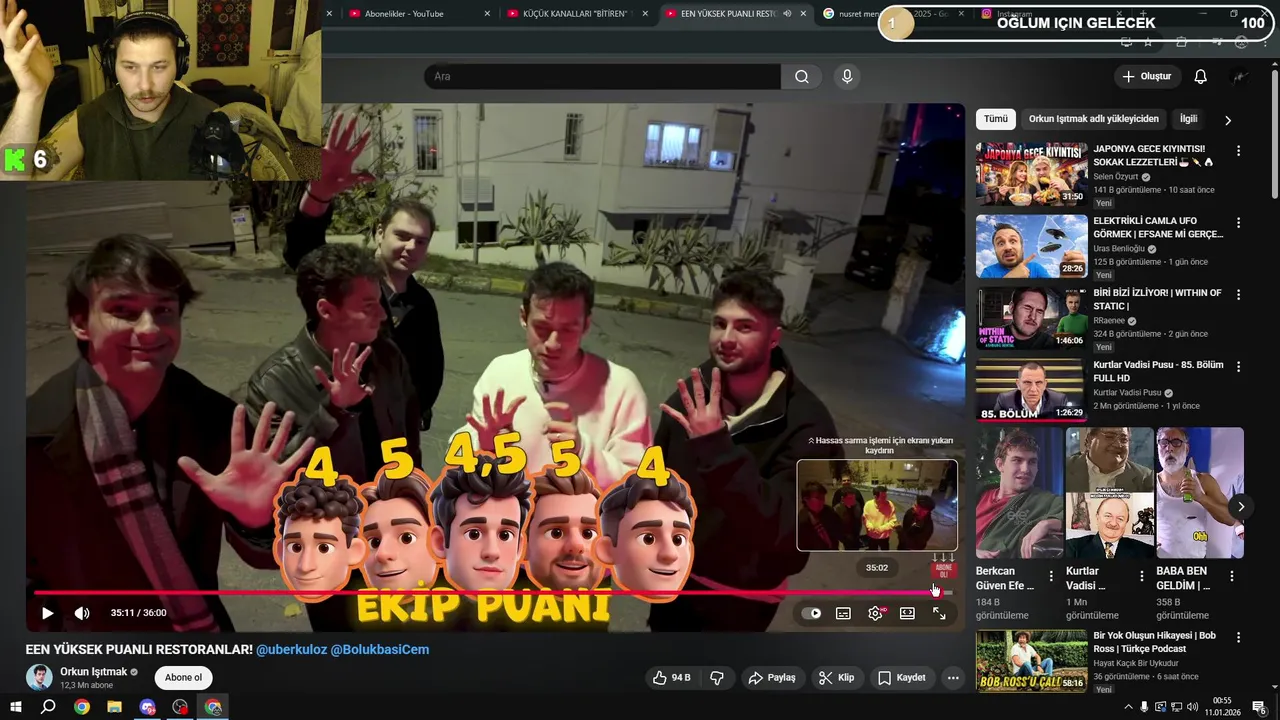Create a clip with Klip button
The height and width of the screenshot is (720, 1280).
click(x=836, y=678)
